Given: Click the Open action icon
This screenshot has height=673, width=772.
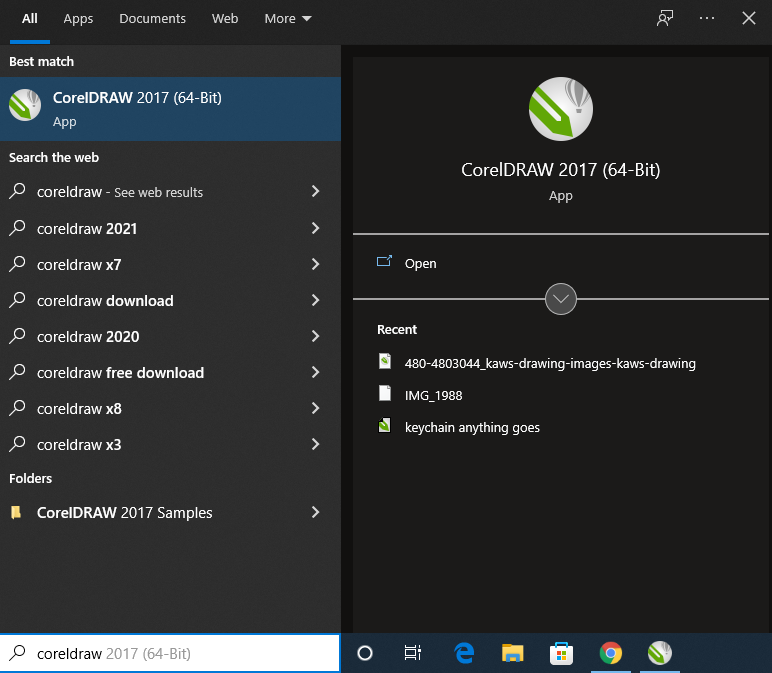Looking at the screenshot, I should click(x=384, y=261).
